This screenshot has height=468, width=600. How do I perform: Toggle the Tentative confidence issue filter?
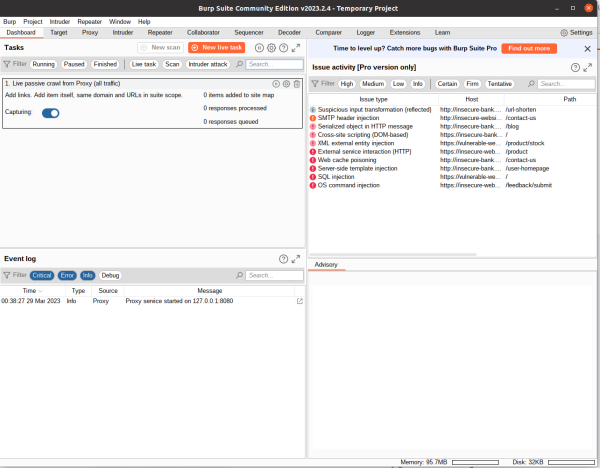[x=499, y=84]
